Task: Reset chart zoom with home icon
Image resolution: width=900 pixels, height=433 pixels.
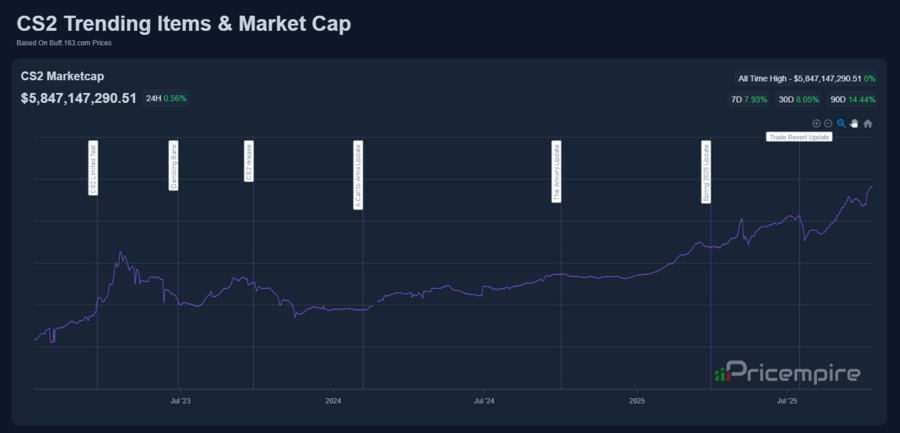Action: pos(867,124)
